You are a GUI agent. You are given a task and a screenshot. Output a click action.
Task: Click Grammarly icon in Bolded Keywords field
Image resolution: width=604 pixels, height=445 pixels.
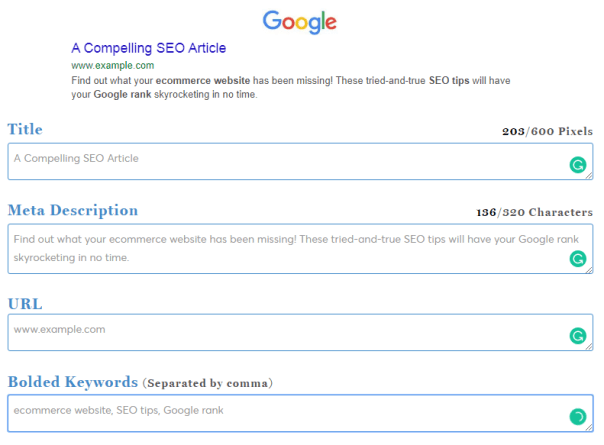click(577, 416)
